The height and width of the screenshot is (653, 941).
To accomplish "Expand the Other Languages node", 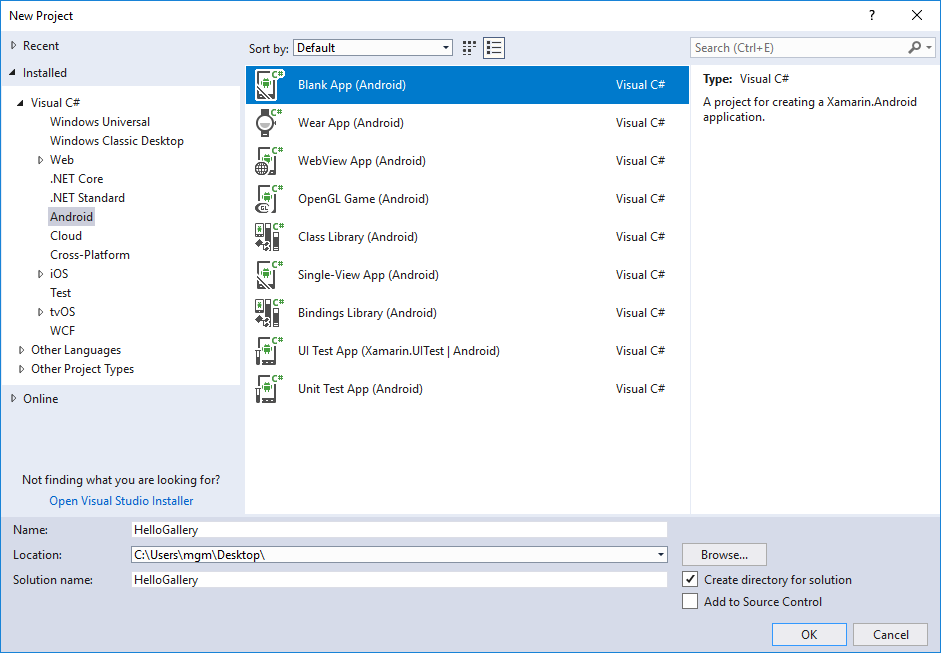I will click(x=22, y=350).
